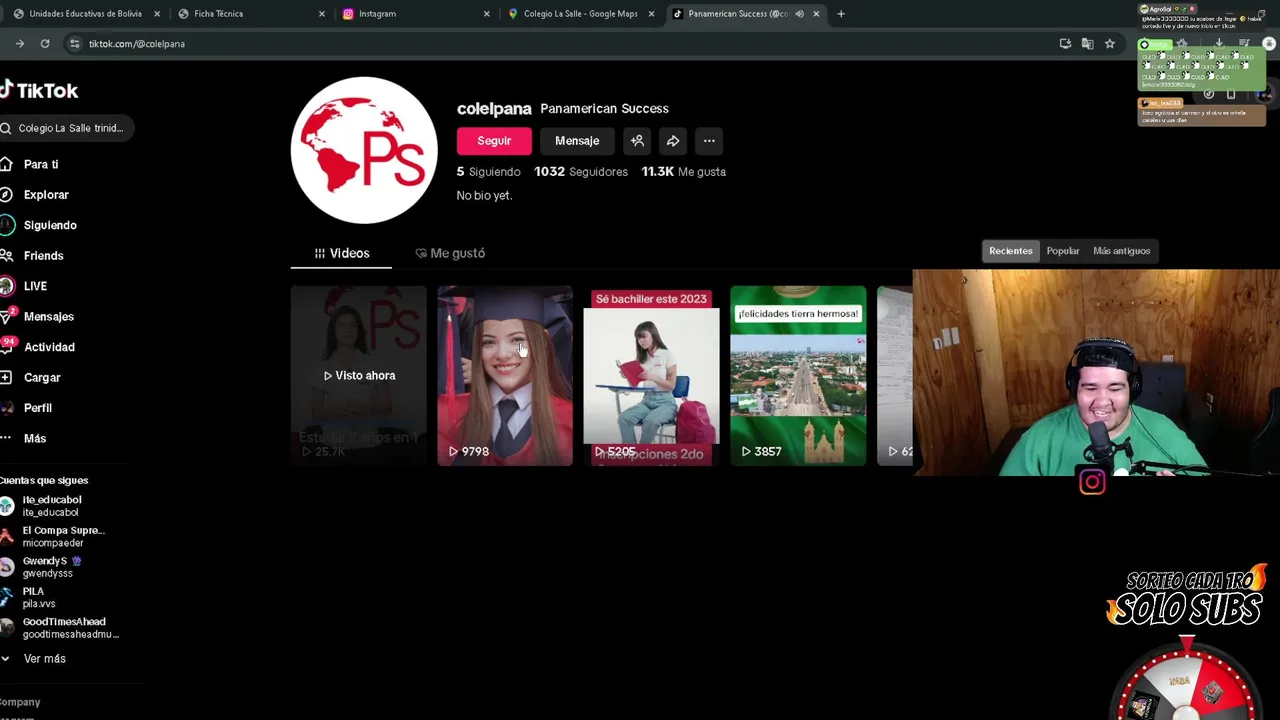Open site information icon in address bar
Screen dimensions: 1280x720
[74, 44]
